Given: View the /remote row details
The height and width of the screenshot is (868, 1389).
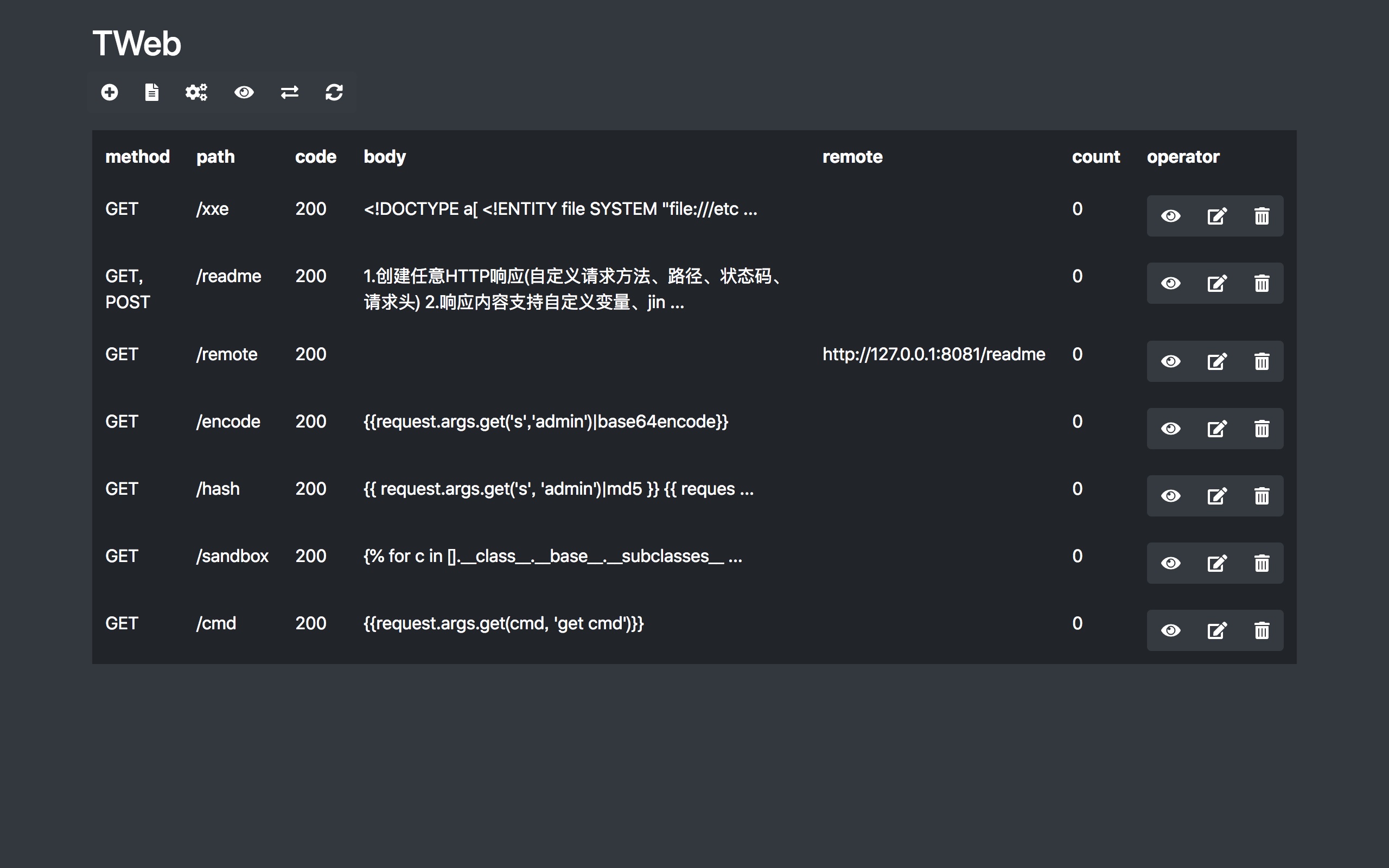Looking at the screenshot, I should [1170, 362].
